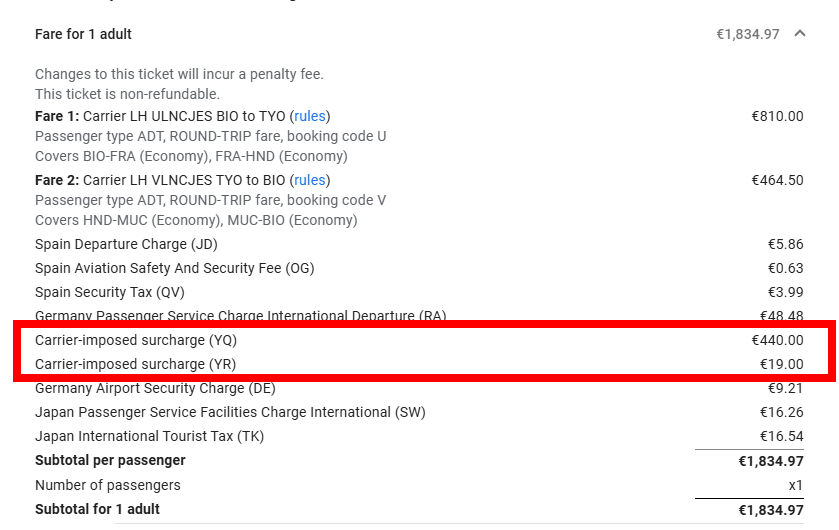Click Germany Airport Security Charge (DE) row

[x=419, y=388]
